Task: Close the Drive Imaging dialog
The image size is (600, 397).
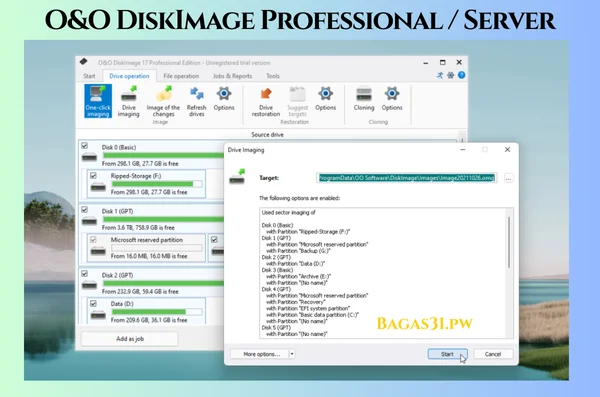Action: point(507,150)
